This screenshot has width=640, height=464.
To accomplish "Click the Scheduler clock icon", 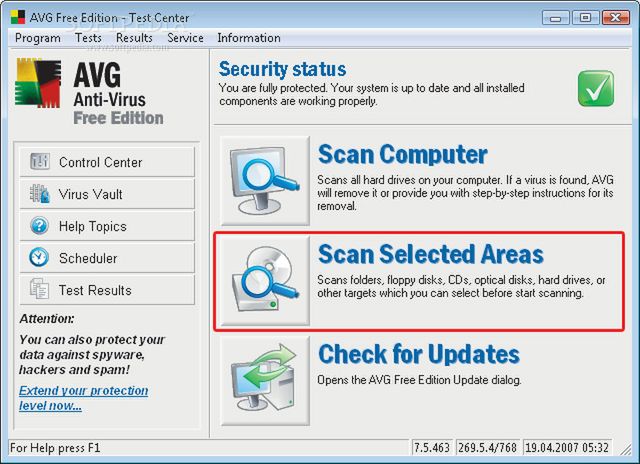I will point(39,258).
